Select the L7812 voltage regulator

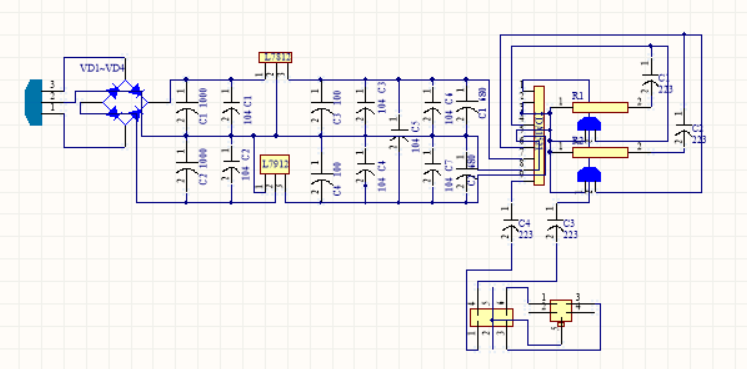pyautogui.click(x=275, y=58)
